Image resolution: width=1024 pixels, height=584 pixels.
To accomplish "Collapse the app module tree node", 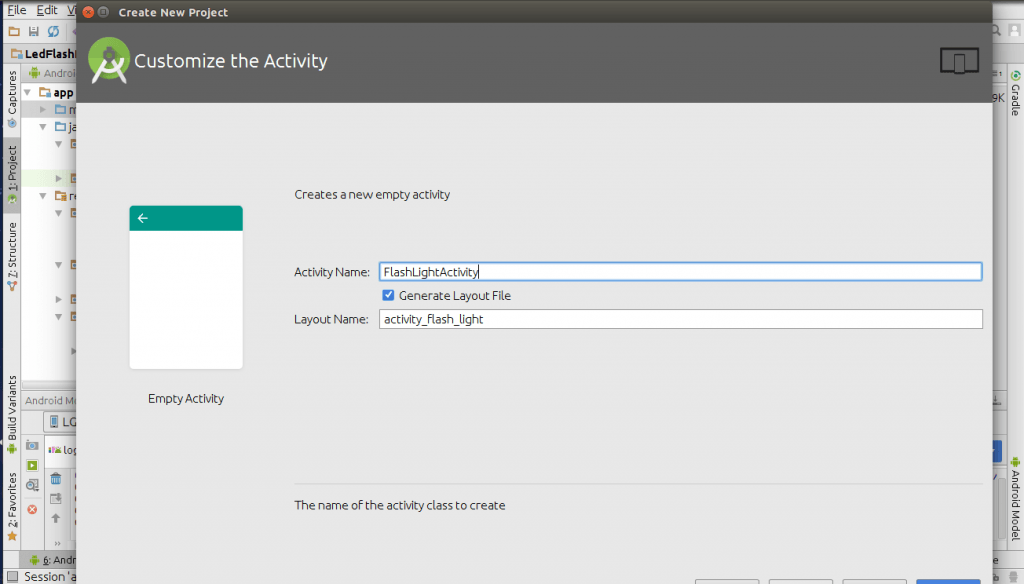I will pyautogui.click(x=28, y=93).
